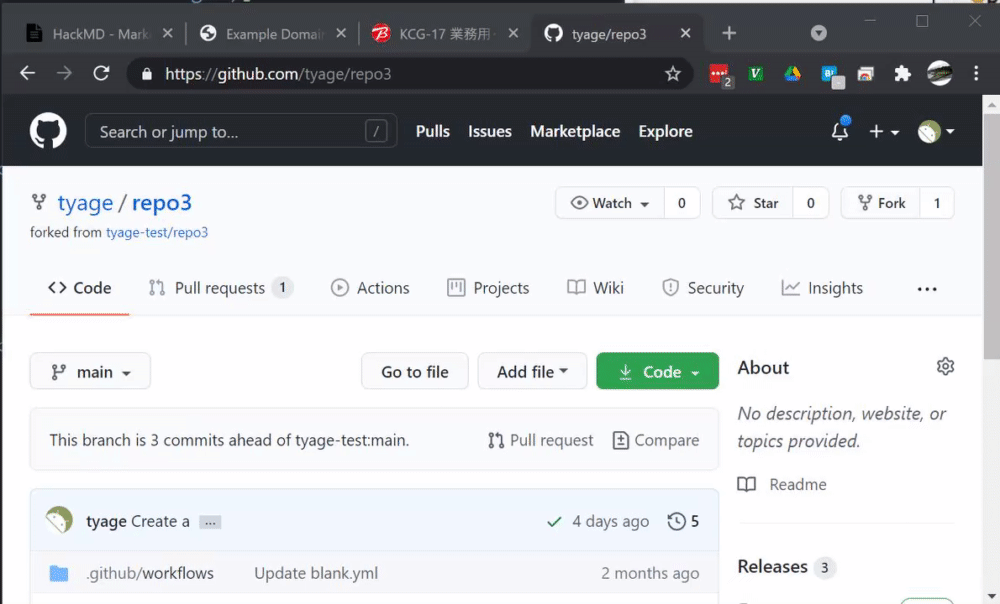This screenshot has width=1000, height=604.
Task: Open Pulls in the header navigation
Action: [x=433, y=131]
